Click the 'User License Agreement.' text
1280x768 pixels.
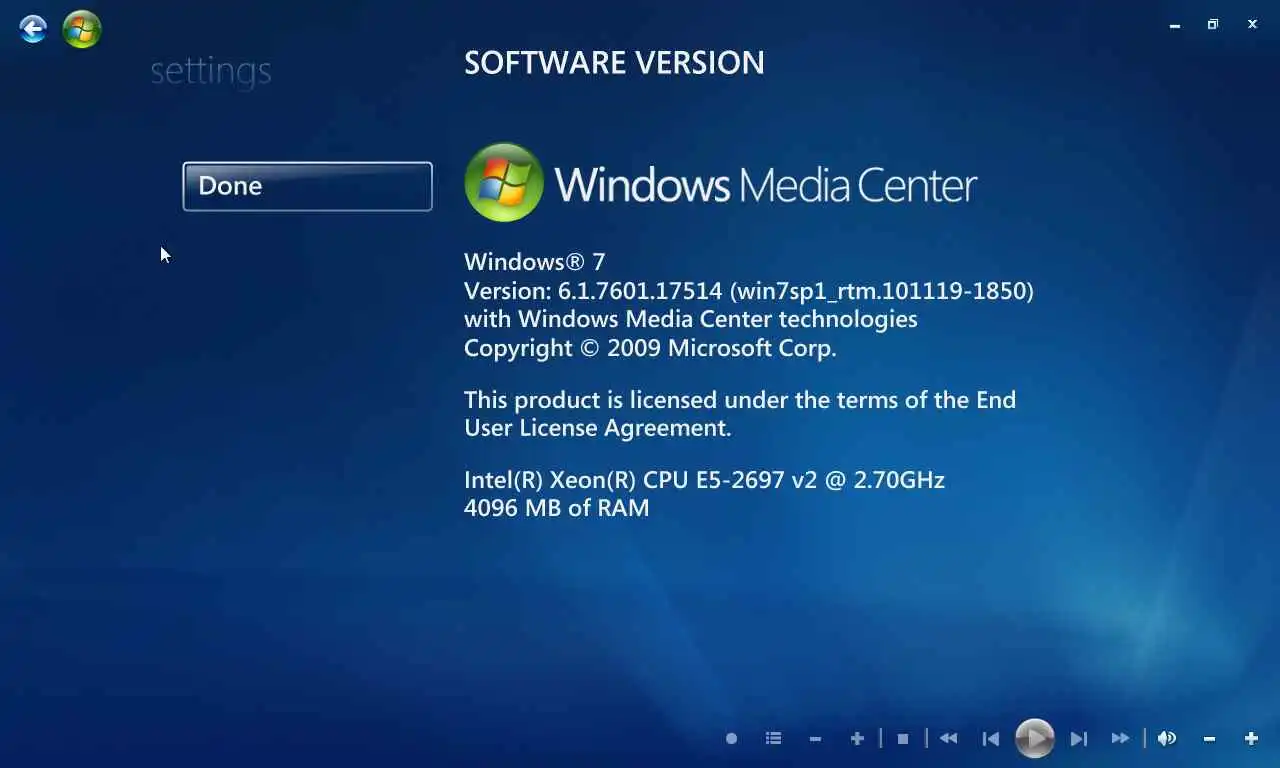598,428
